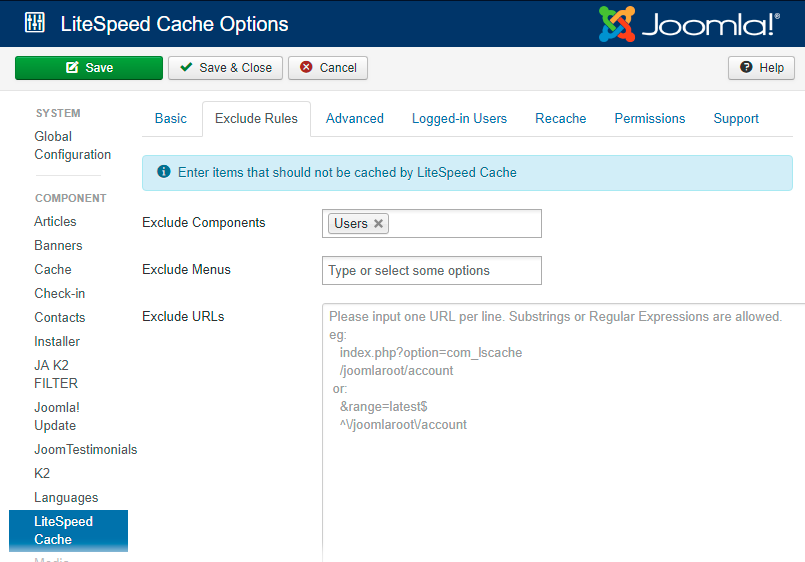
Task: Remove the Users tag via its x
Action: tap(378, 224)
